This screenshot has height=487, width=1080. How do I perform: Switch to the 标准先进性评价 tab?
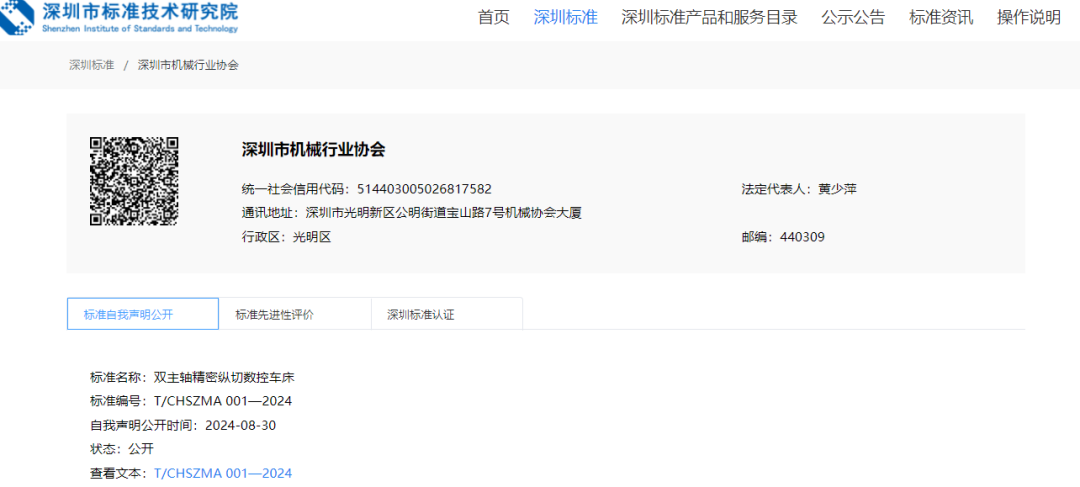(295, 314)
